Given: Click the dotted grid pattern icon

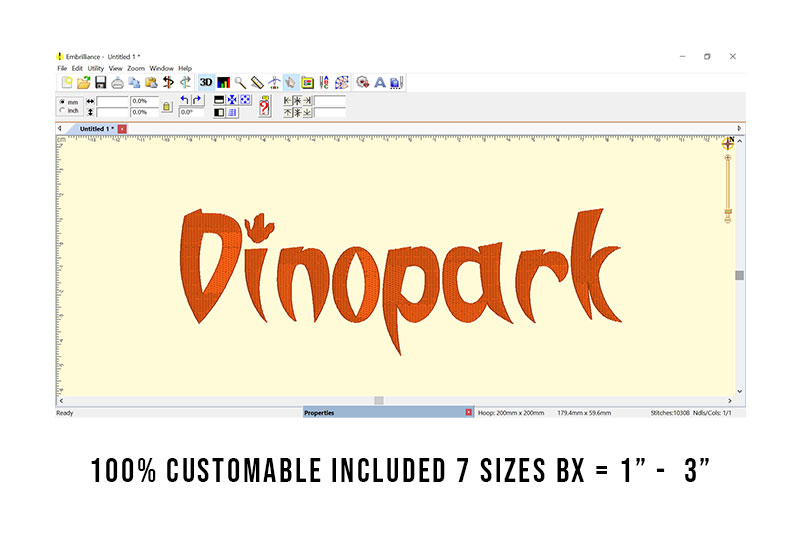Looking at the screenshot, I should (341, 83).
